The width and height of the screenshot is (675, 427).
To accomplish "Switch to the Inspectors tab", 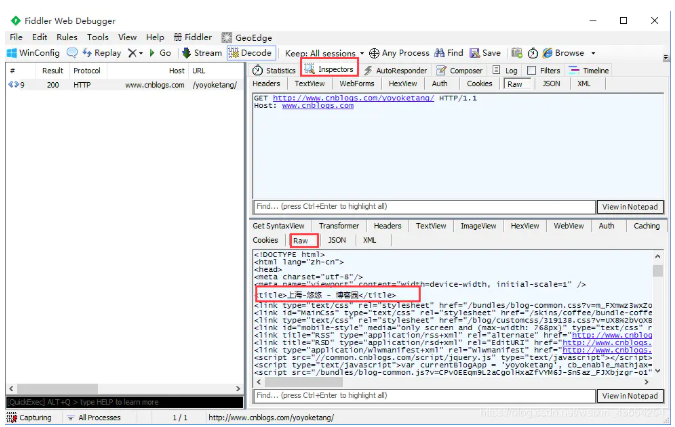I will [x=329, y=69].
